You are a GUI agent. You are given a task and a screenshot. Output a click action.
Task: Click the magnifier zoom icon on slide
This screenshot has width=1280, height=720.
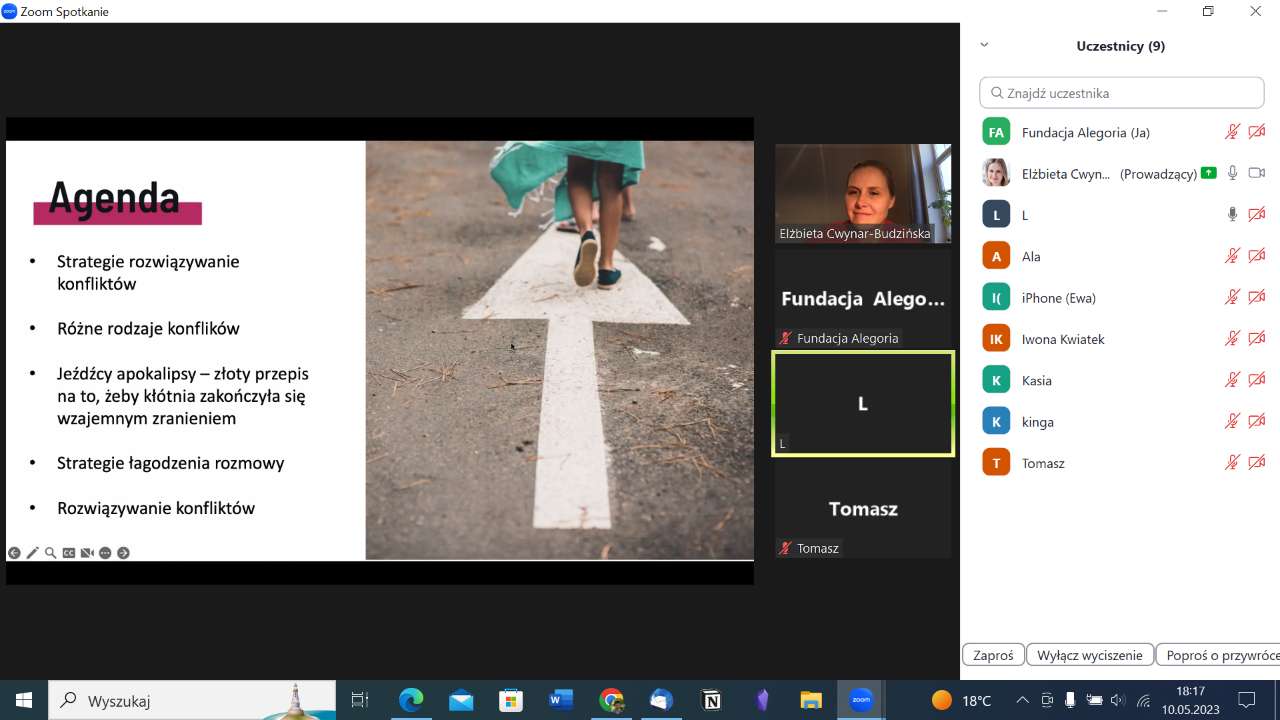point(50,553)
